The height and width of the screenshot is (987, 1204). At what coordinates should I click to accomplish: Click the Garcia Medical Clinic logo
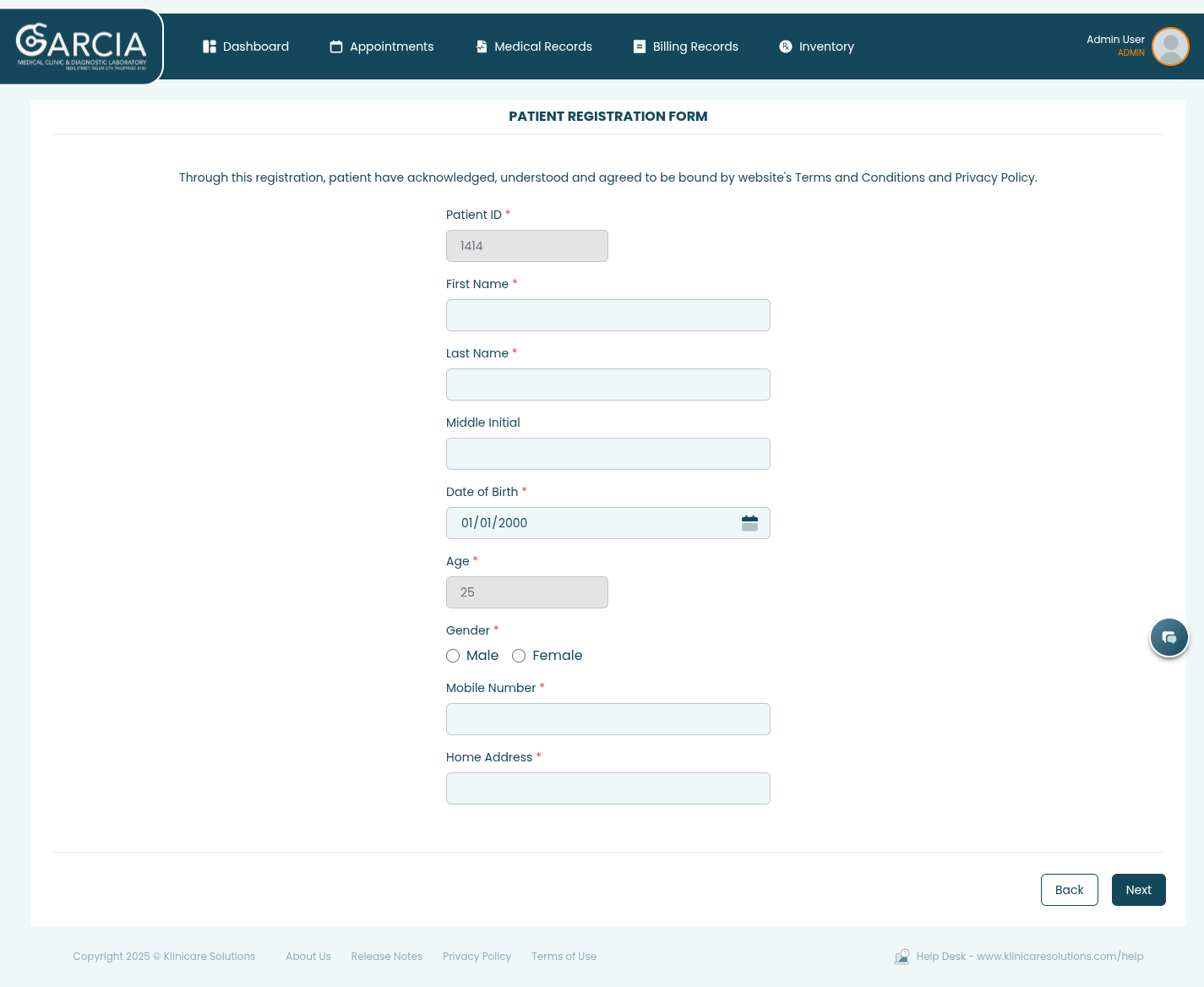click(x=81, y=46)
